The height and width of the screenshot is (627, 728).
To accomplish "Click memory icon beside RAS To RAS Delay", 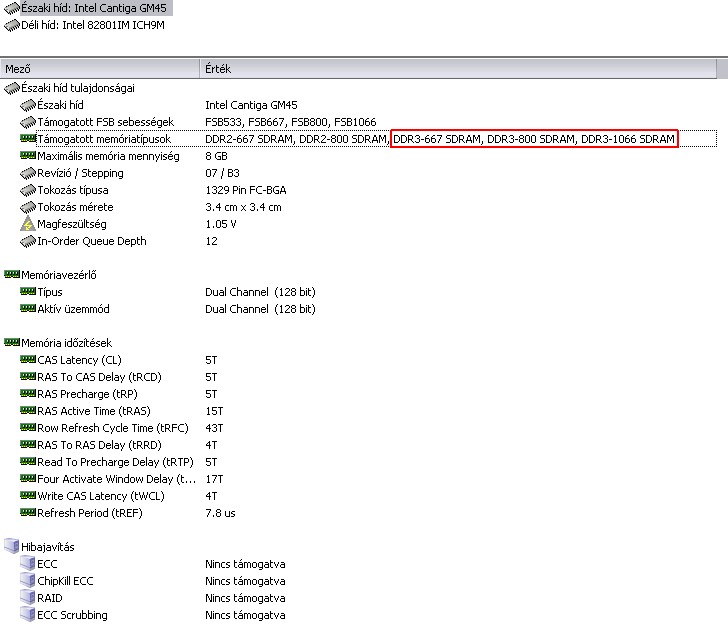I will (28, 444).
